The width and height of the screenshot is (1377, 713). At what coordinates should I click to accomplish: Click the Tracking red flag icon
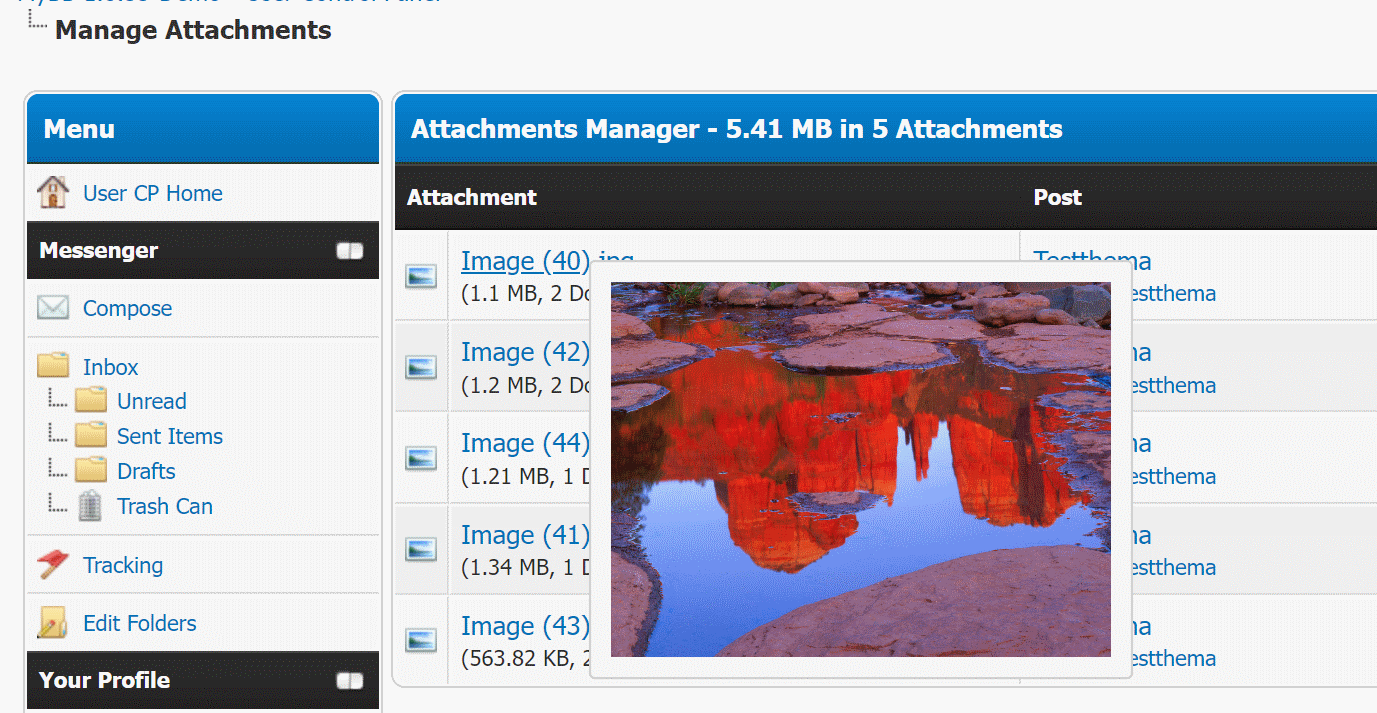pyautogui.click(x=52, y=565)
